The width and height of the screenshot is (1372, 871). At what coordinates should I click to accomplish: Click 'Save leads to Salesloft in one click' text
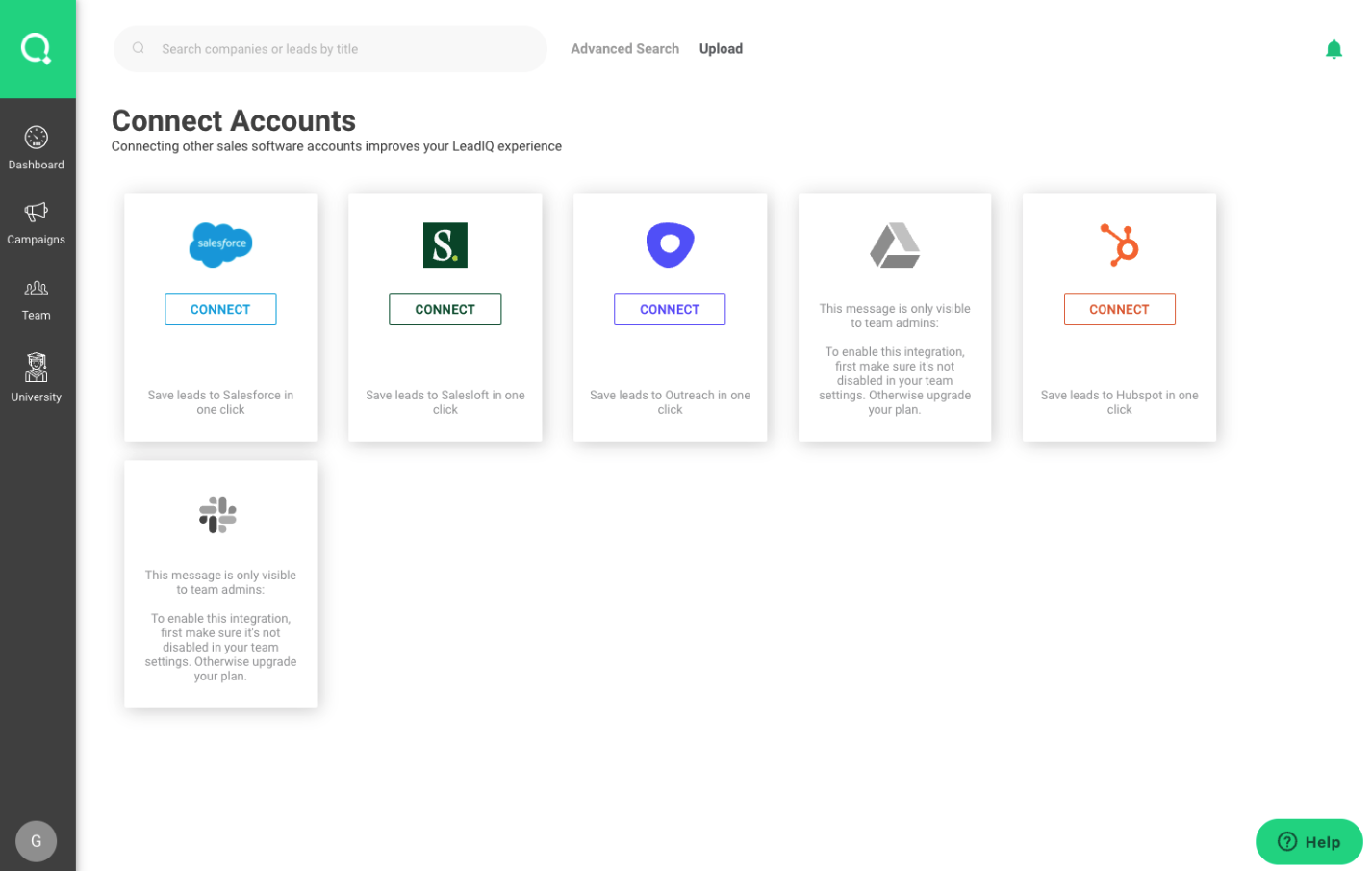click(x=445, y=402)
